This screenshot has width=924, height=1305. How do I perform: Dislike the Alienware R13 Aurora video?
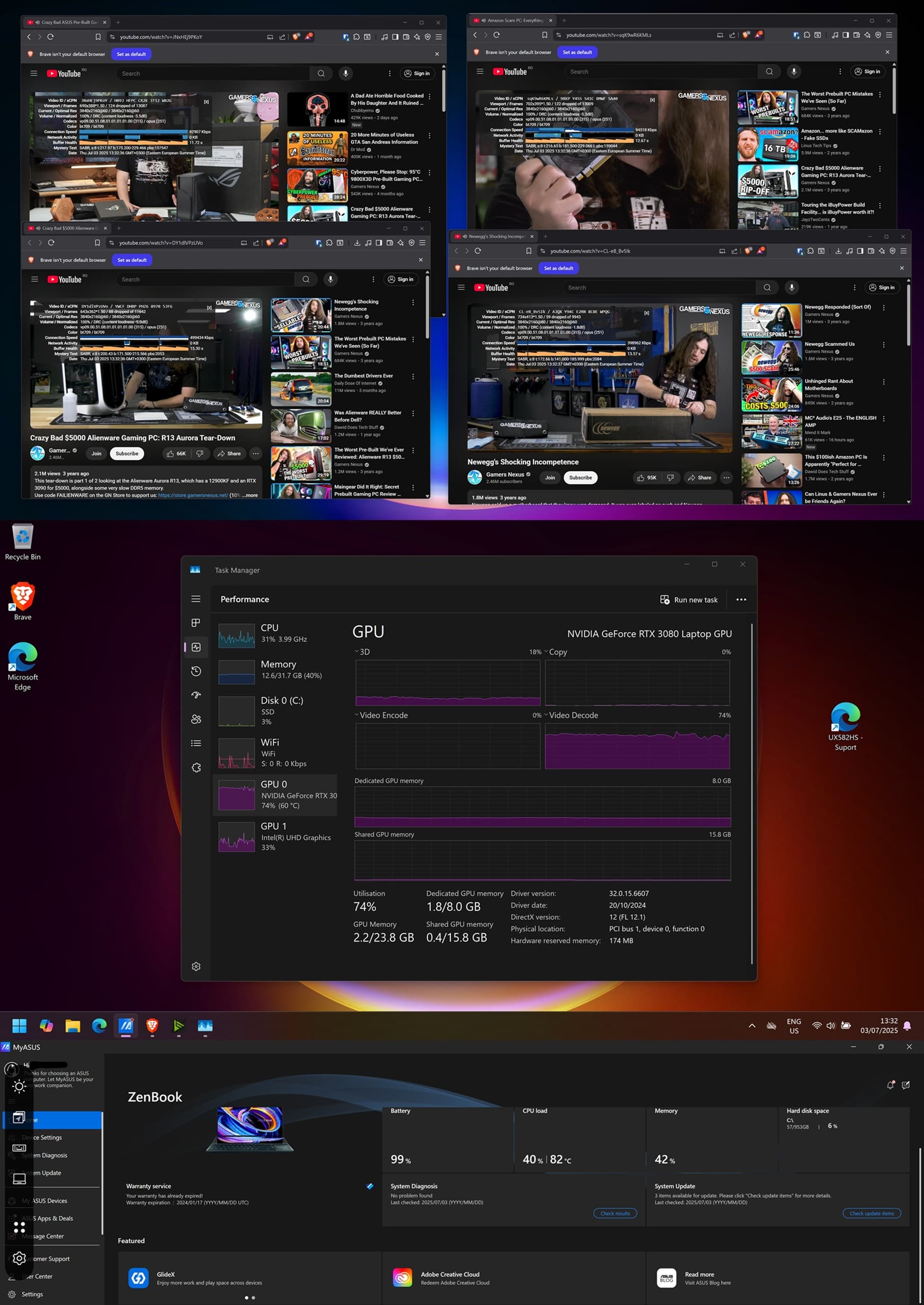click(x=200, y=454)
